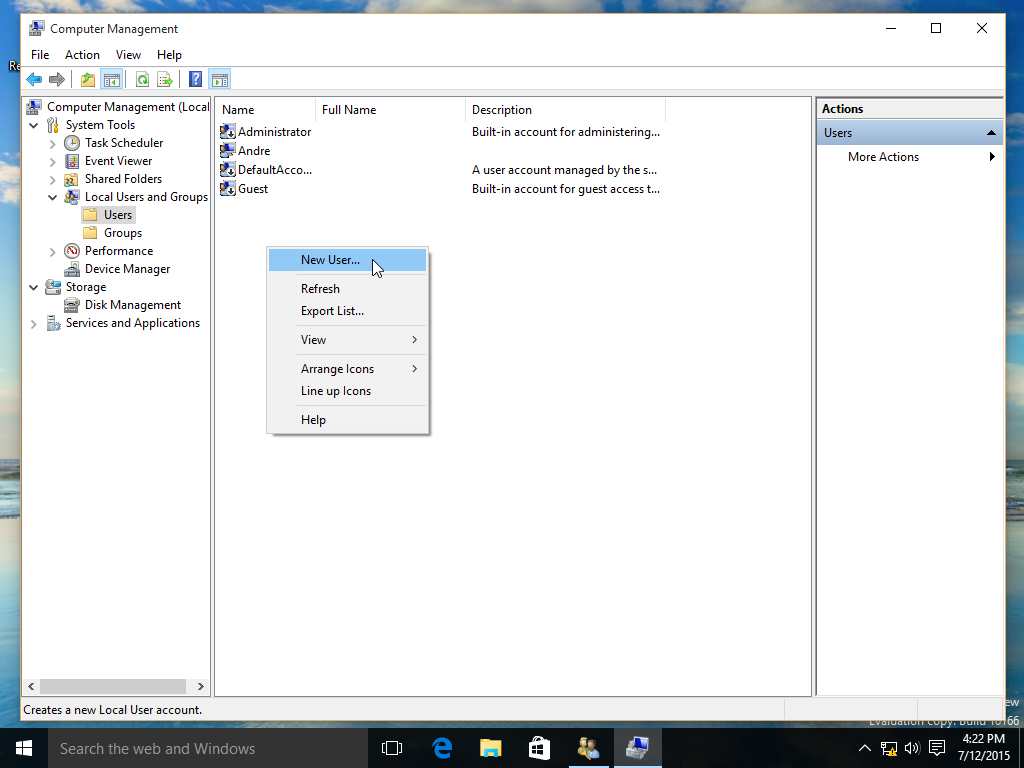Open Disk Management in the tree
1024x768 pixels.
[x=133, y=305]
